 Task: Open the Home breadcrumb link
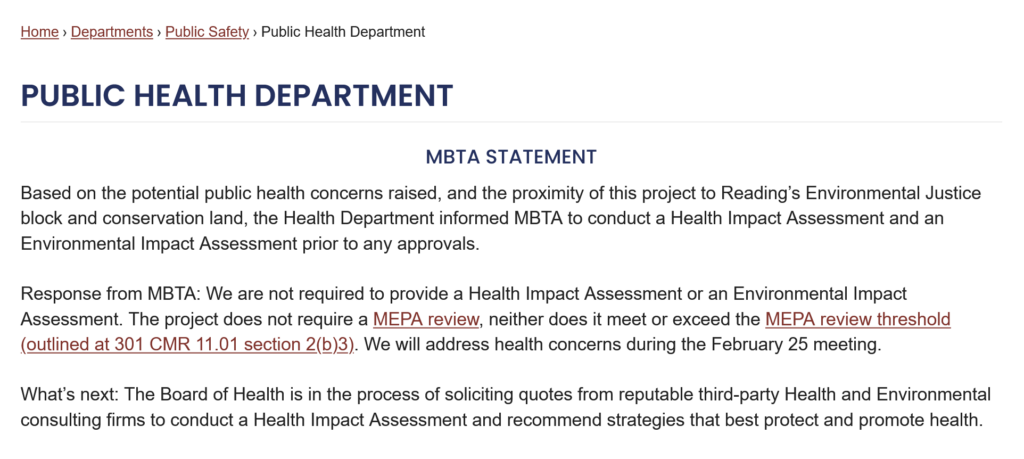click(39, 31)
